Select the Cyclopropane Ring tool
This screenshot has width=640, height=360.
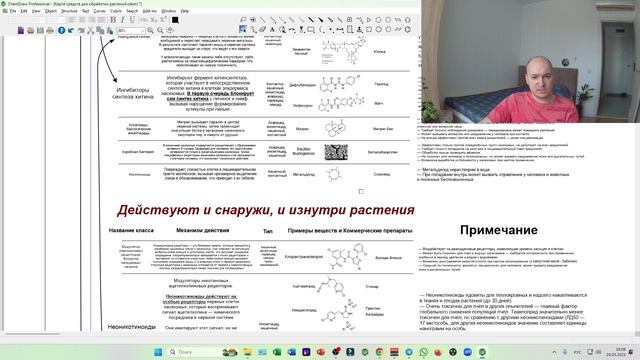[369, 20]
